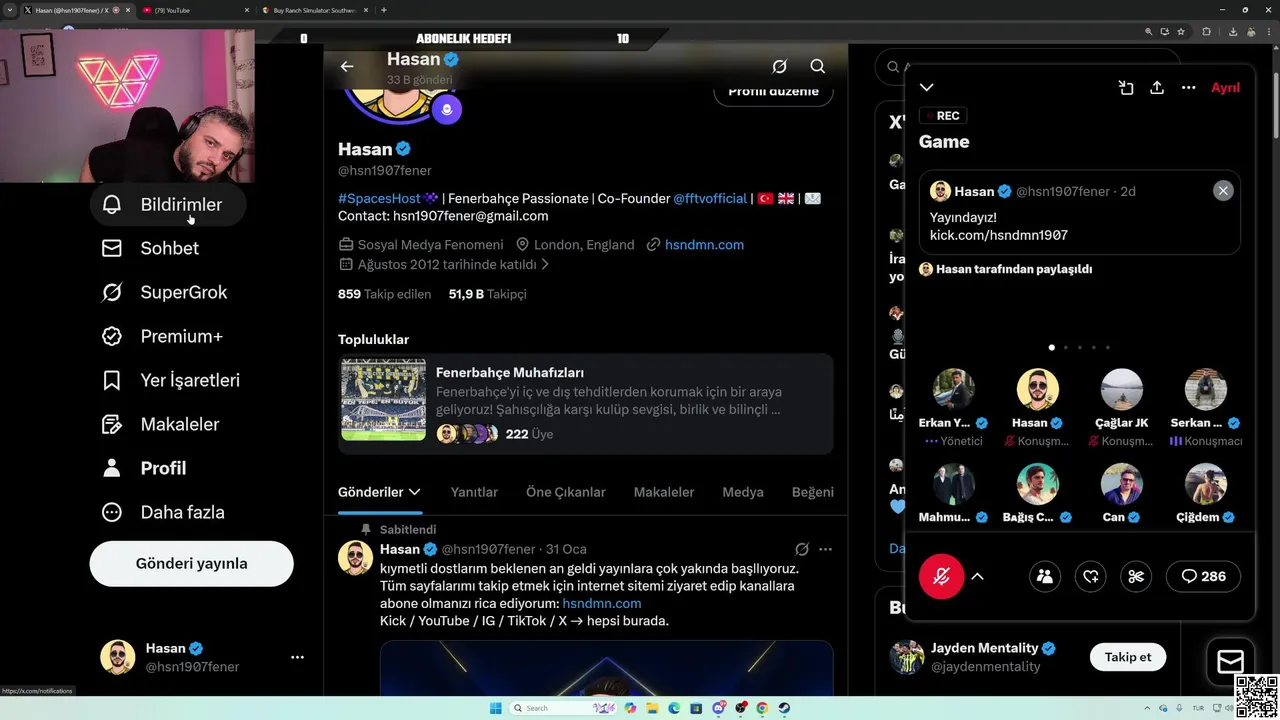Open Google Chrome from the taskbar
Image resolution: width=1280 pixels, height=720 pixels.
click(762, 708)
